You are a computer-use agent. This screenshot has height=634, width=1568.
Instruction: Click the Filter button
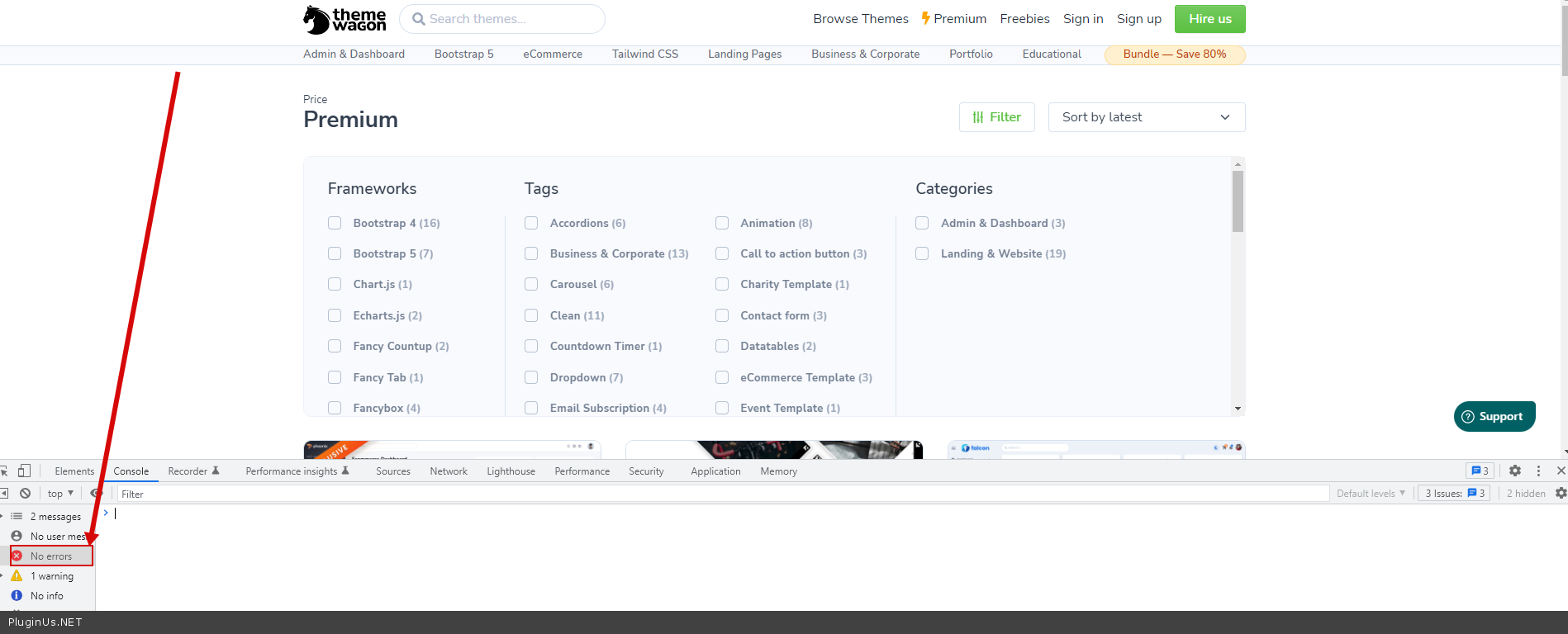(996, 117)
